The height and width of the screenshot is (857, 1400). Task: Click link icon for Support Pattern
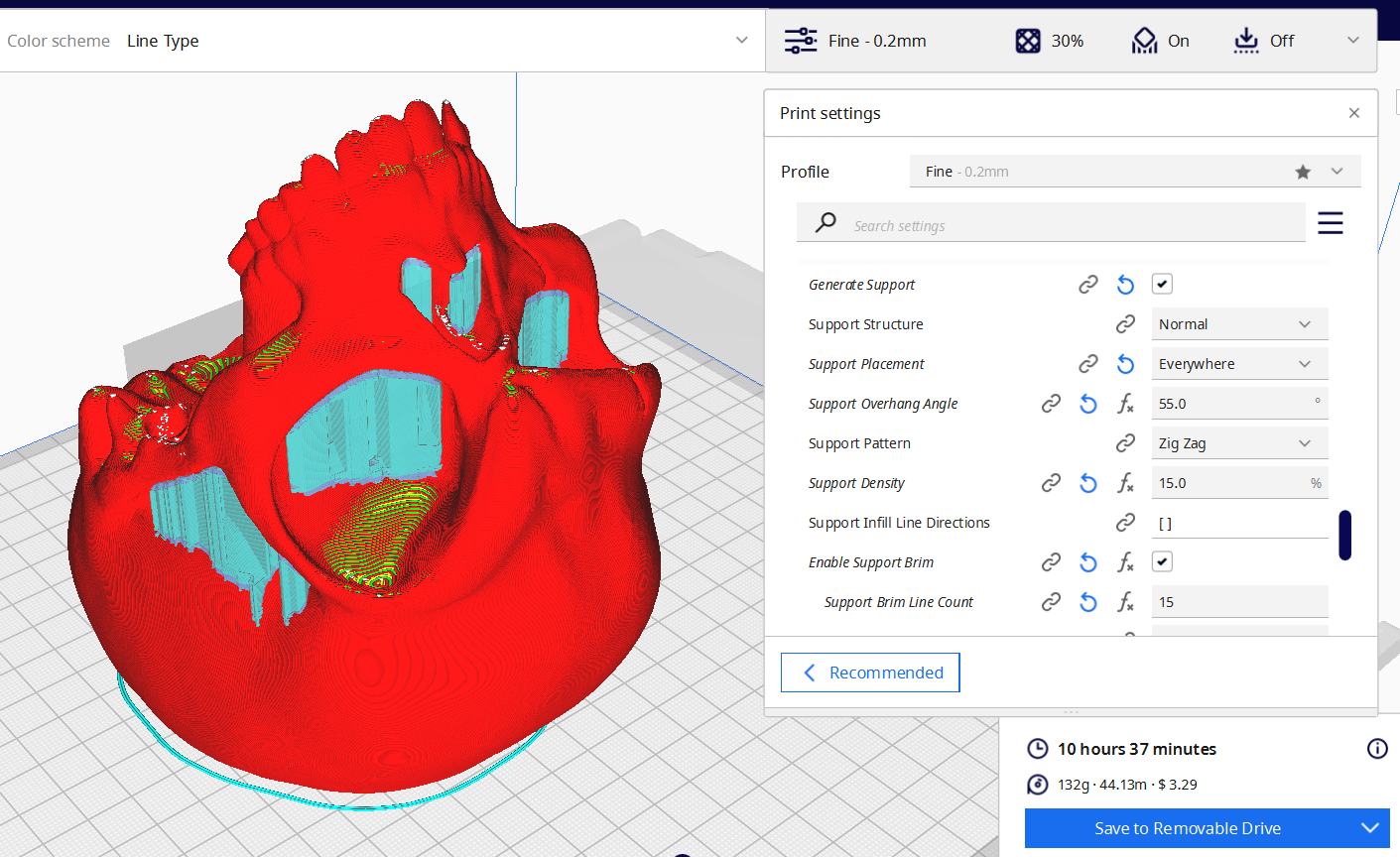1125,443
